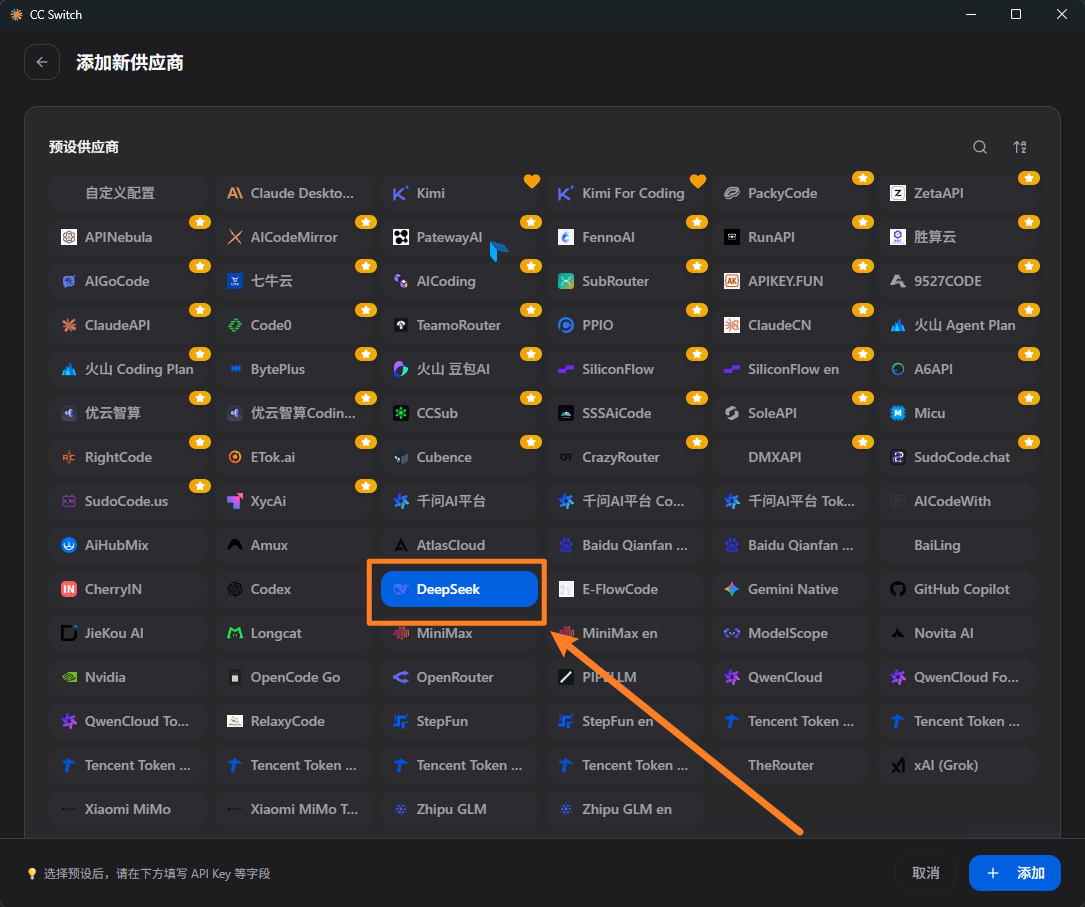Select the SiliconFlow en preset

coord(791,369)
